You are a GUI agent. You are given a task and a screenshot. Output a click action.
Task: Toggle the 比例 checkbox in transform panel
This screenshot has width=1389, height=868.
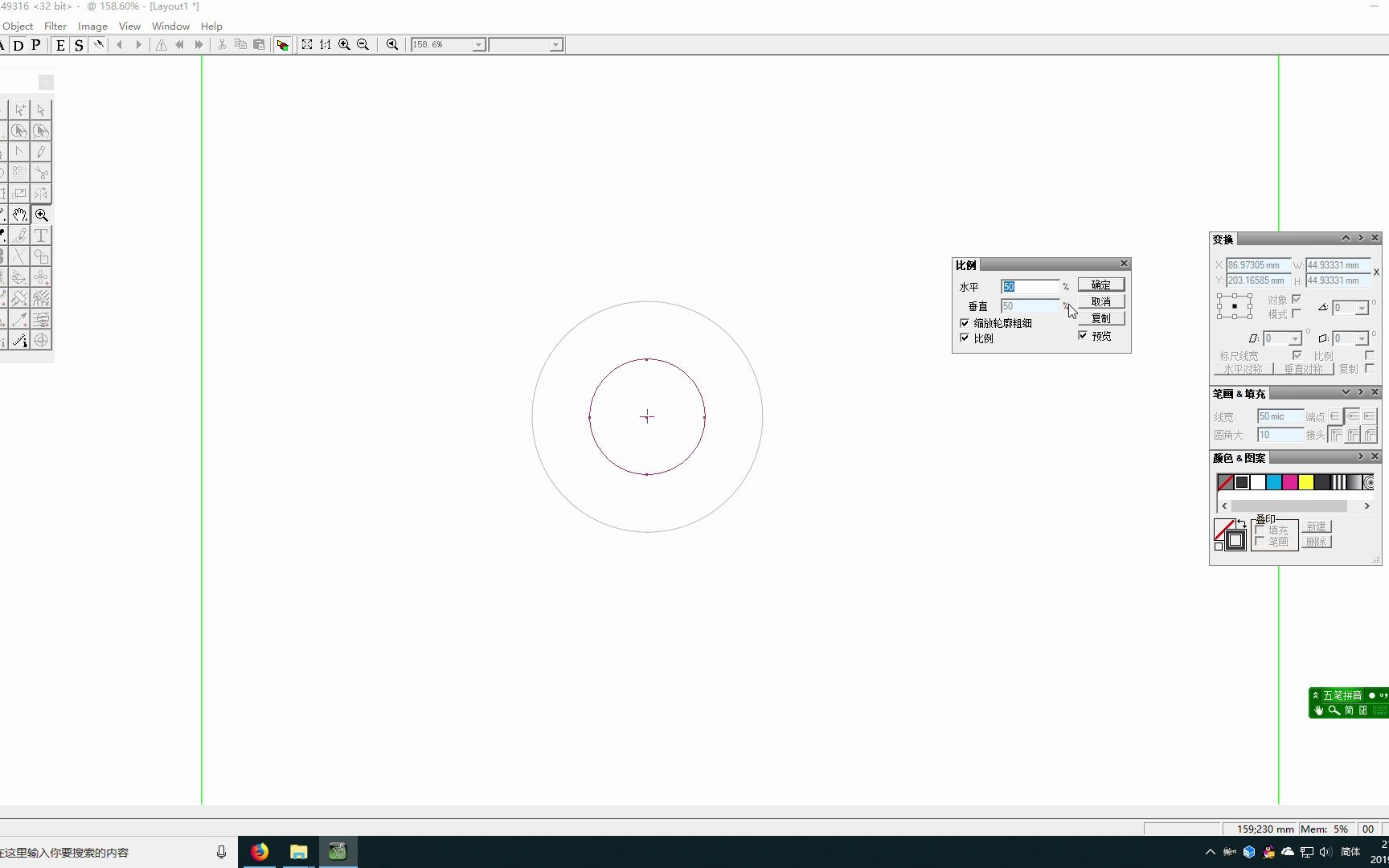tap(1370, 355)
